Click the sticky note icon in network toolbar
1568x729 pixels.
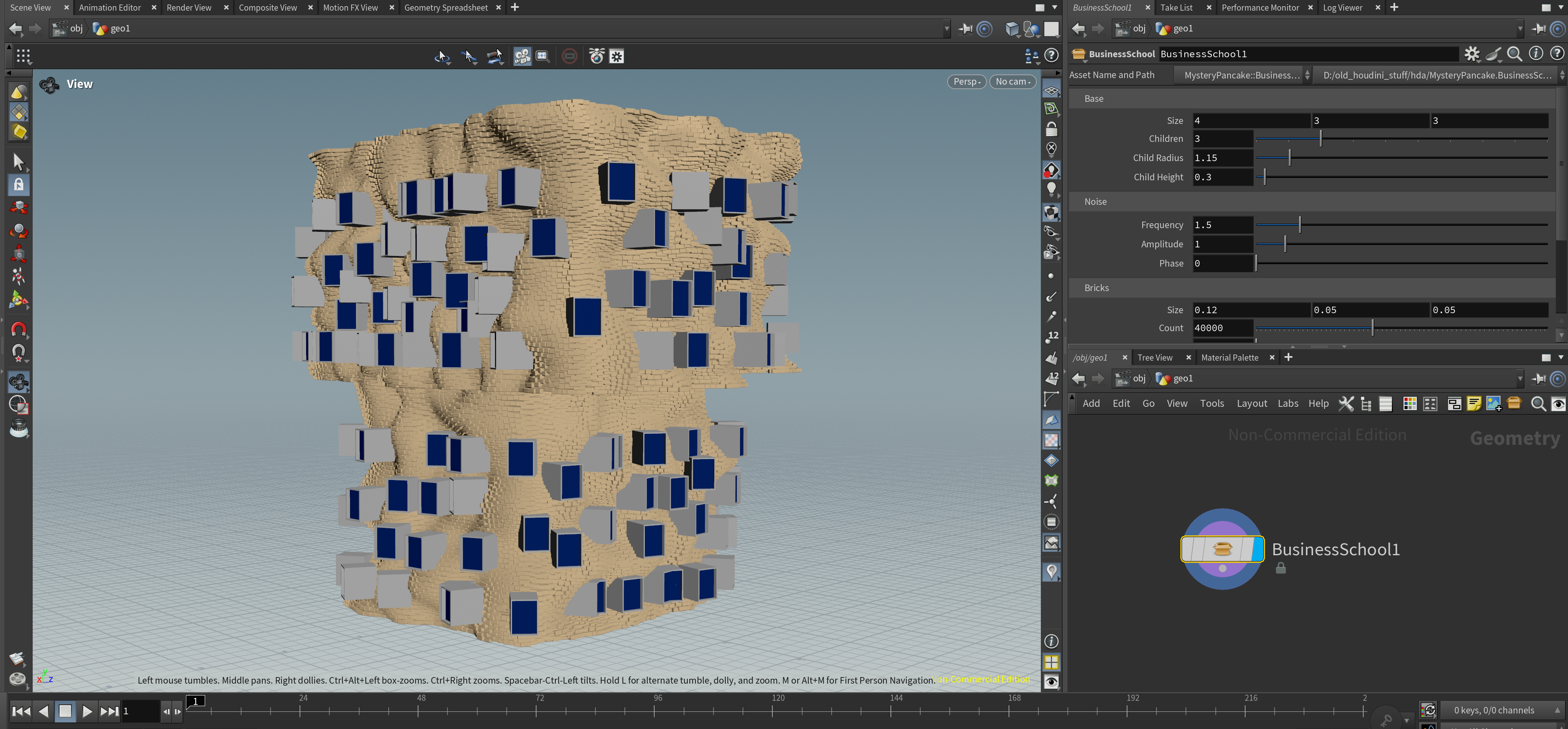(1474, 404)
